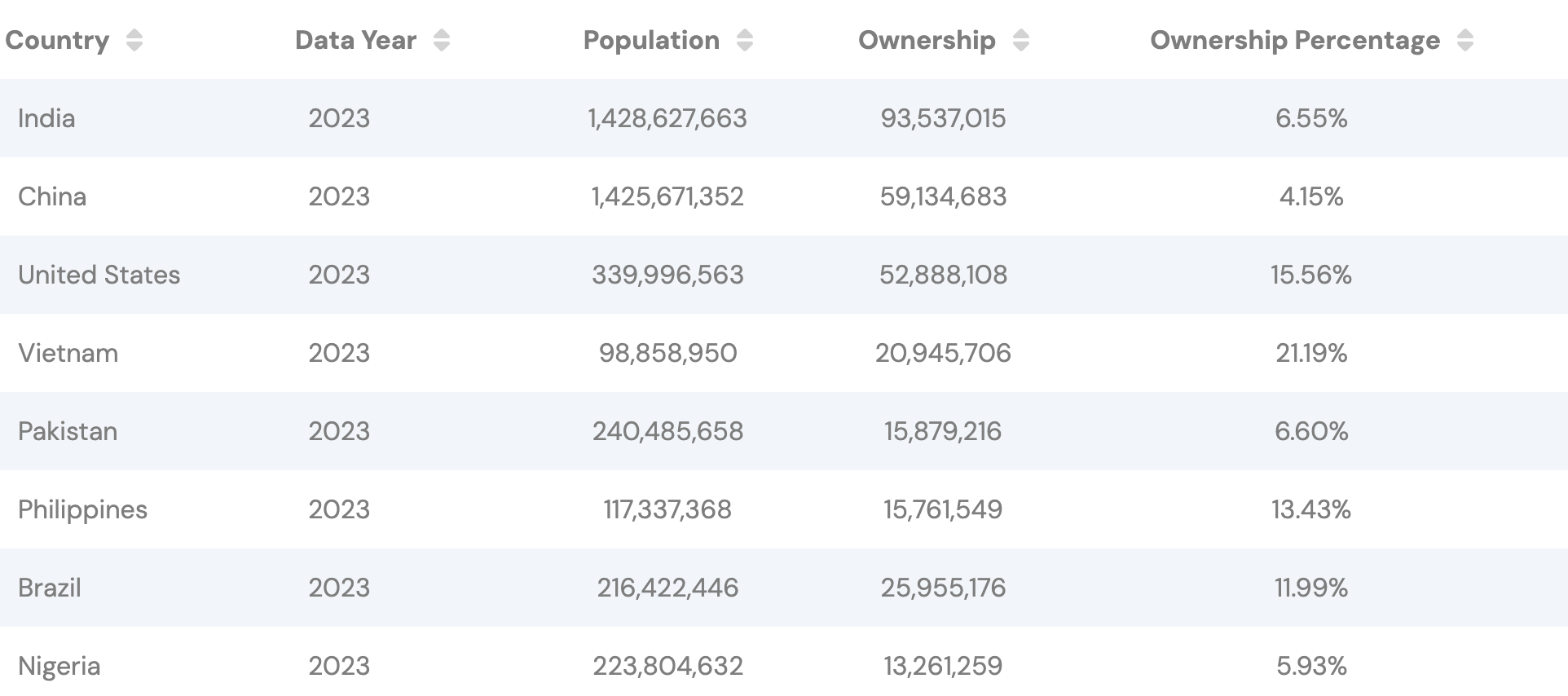
Task: Click the Ownership column sort icon
Action: click(1020, 41)
